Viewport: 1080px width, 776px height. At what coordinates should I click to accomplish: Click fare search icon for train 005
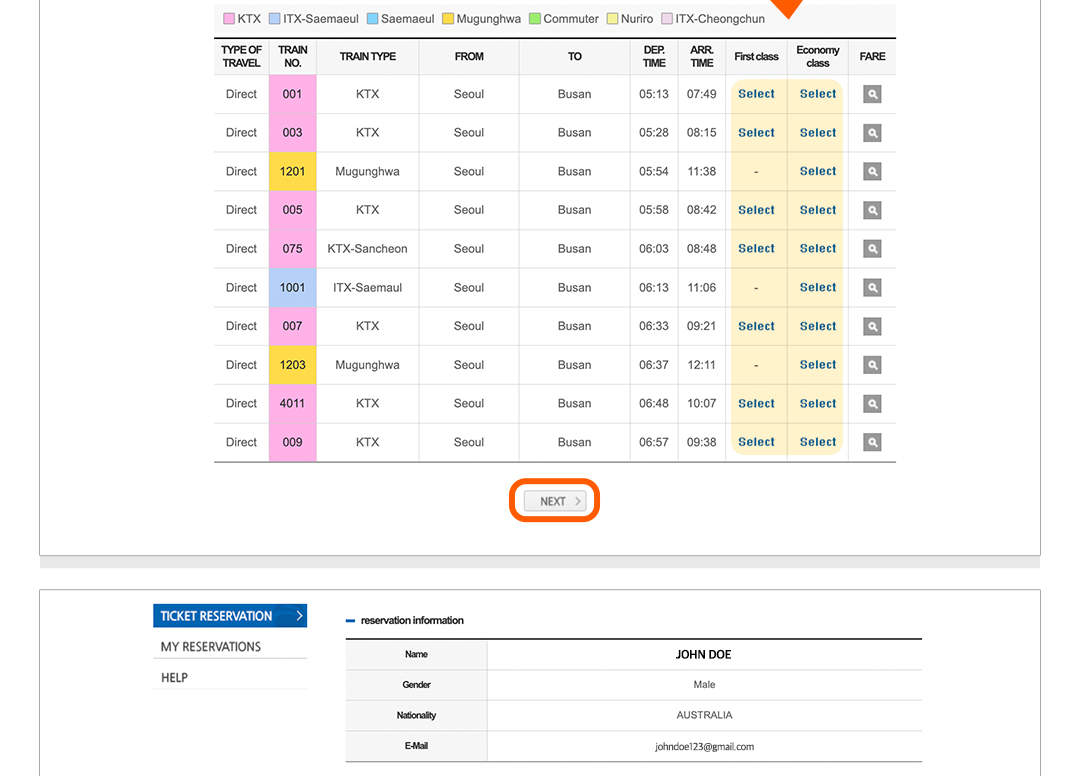click(x=872, y=210)
